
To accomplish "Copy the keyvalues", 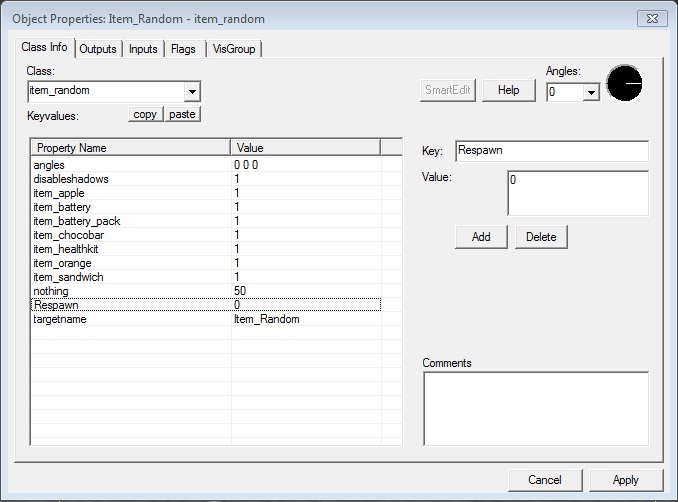I will pyautogui.click(x=145, y=114).
